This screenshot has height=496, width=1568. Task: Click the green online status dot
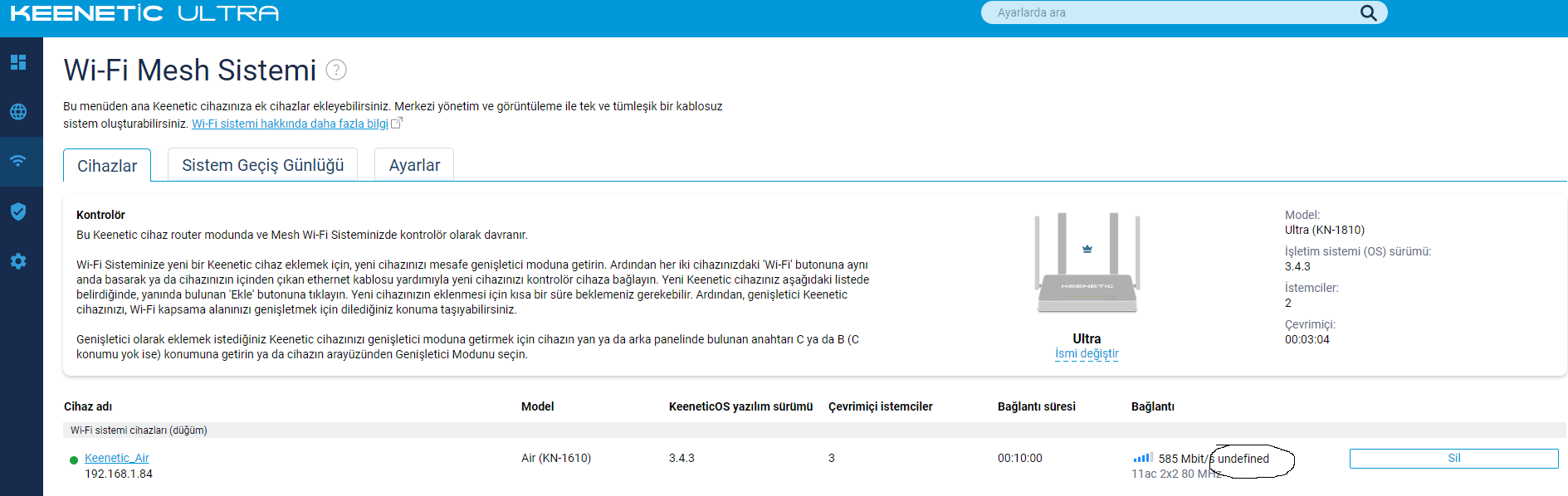coord(74,460)
